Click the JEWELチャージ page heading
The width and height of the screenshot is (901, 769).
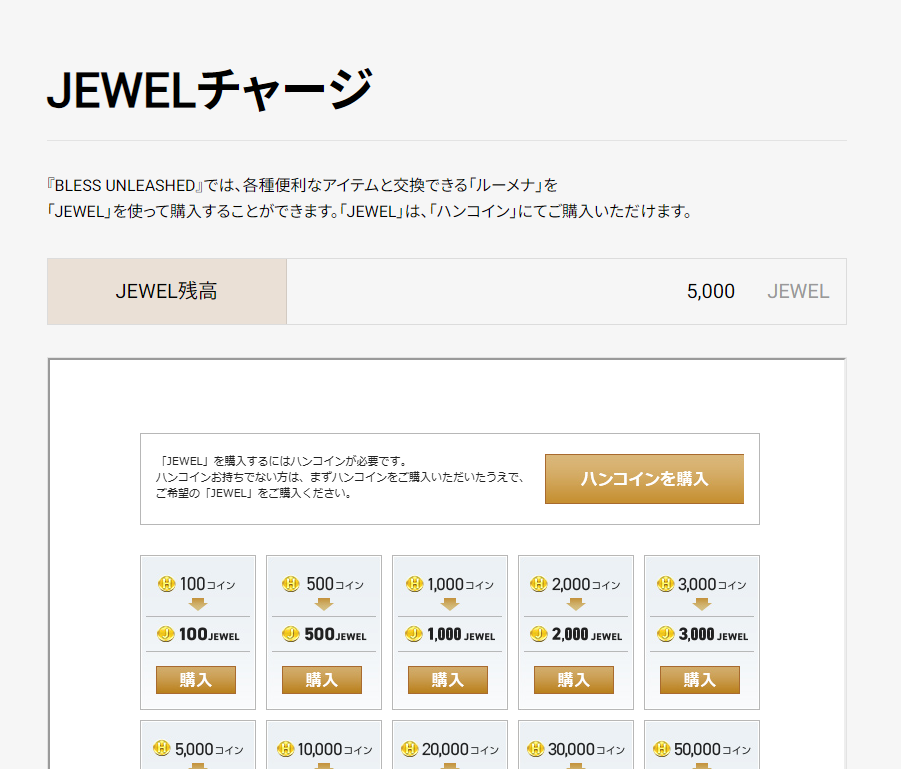(x=210, y=91)
